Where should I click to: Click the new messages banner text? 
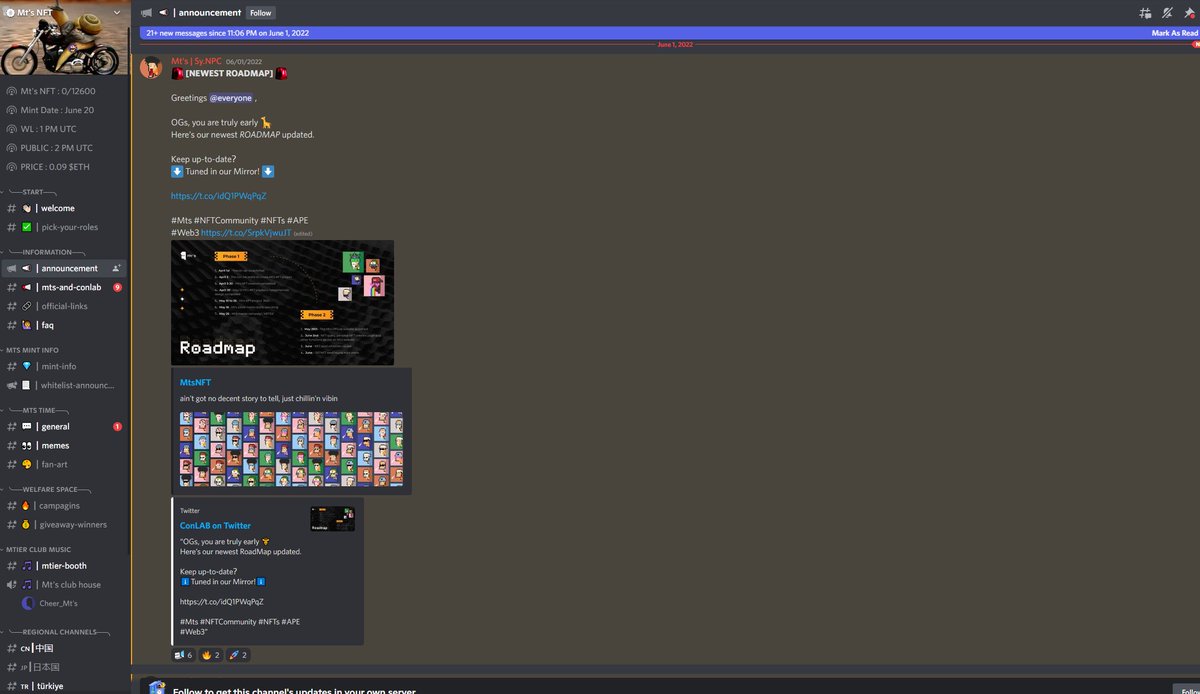click(x=227, y=33)
